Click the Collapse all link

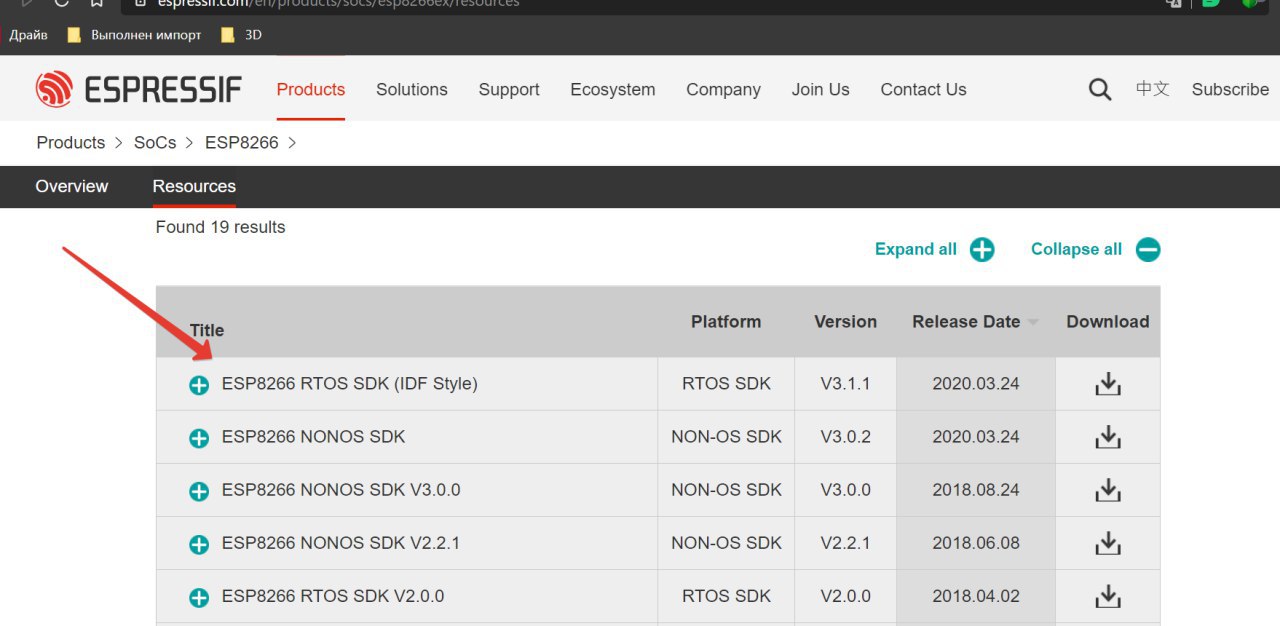(1077, 250)
